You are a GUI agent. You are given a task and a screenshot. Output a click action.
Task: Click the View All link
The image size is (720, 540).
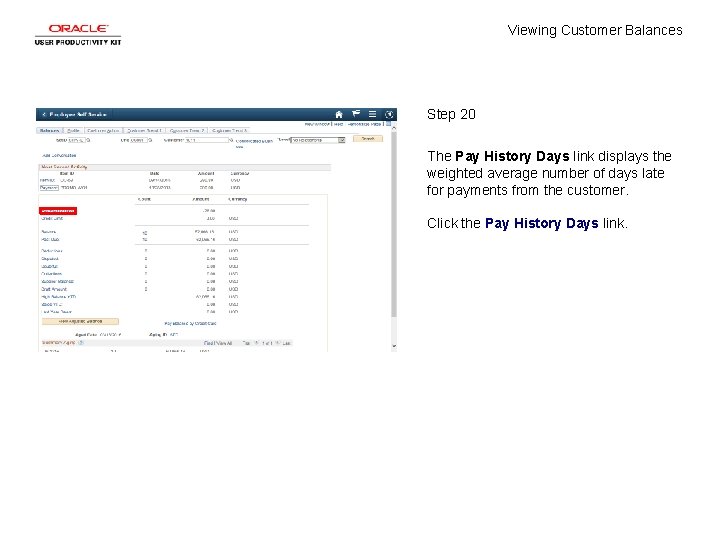coord(224,343)
